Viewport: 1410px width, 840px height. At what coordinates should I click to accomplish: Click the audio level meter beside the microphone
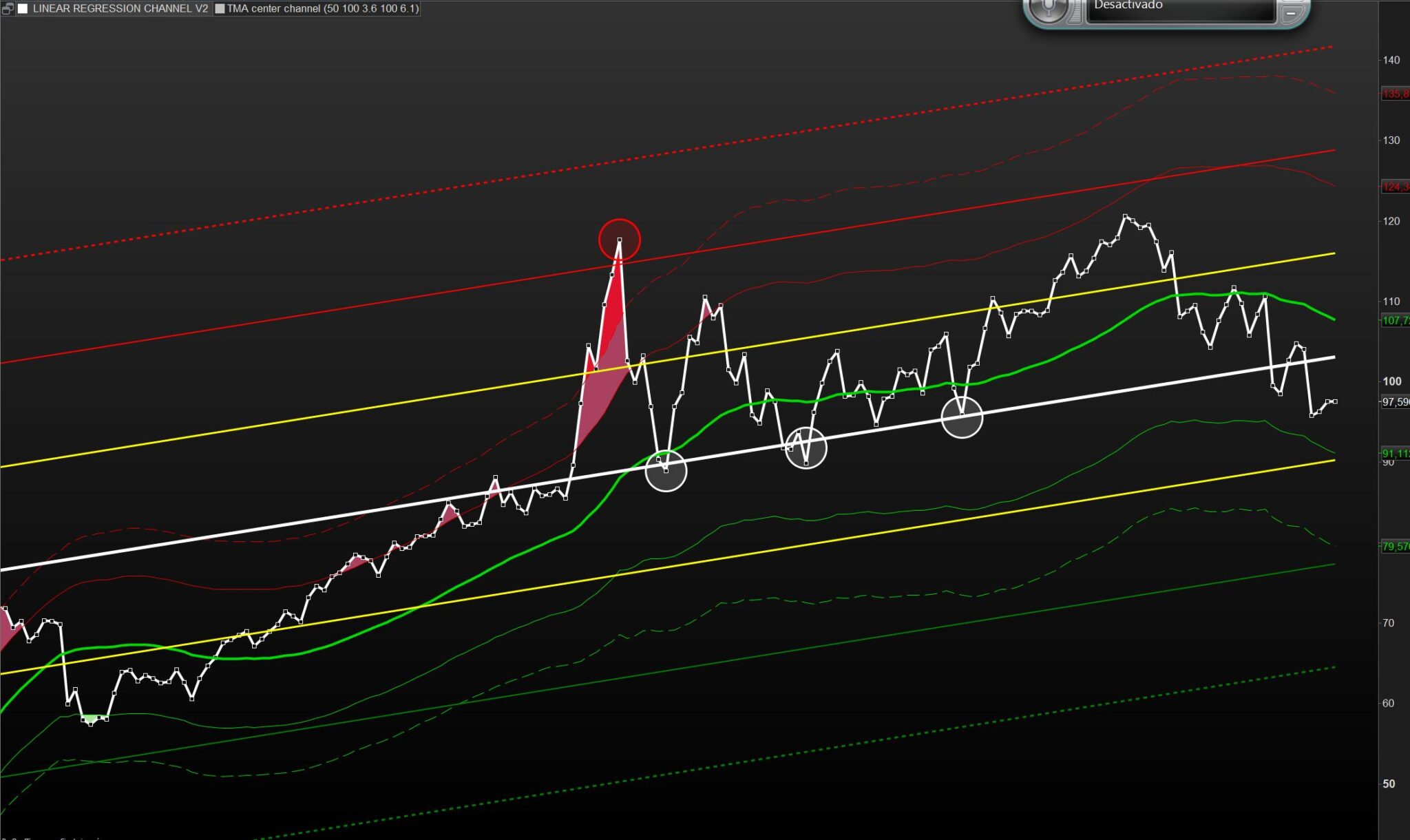tap(1075, 12)
